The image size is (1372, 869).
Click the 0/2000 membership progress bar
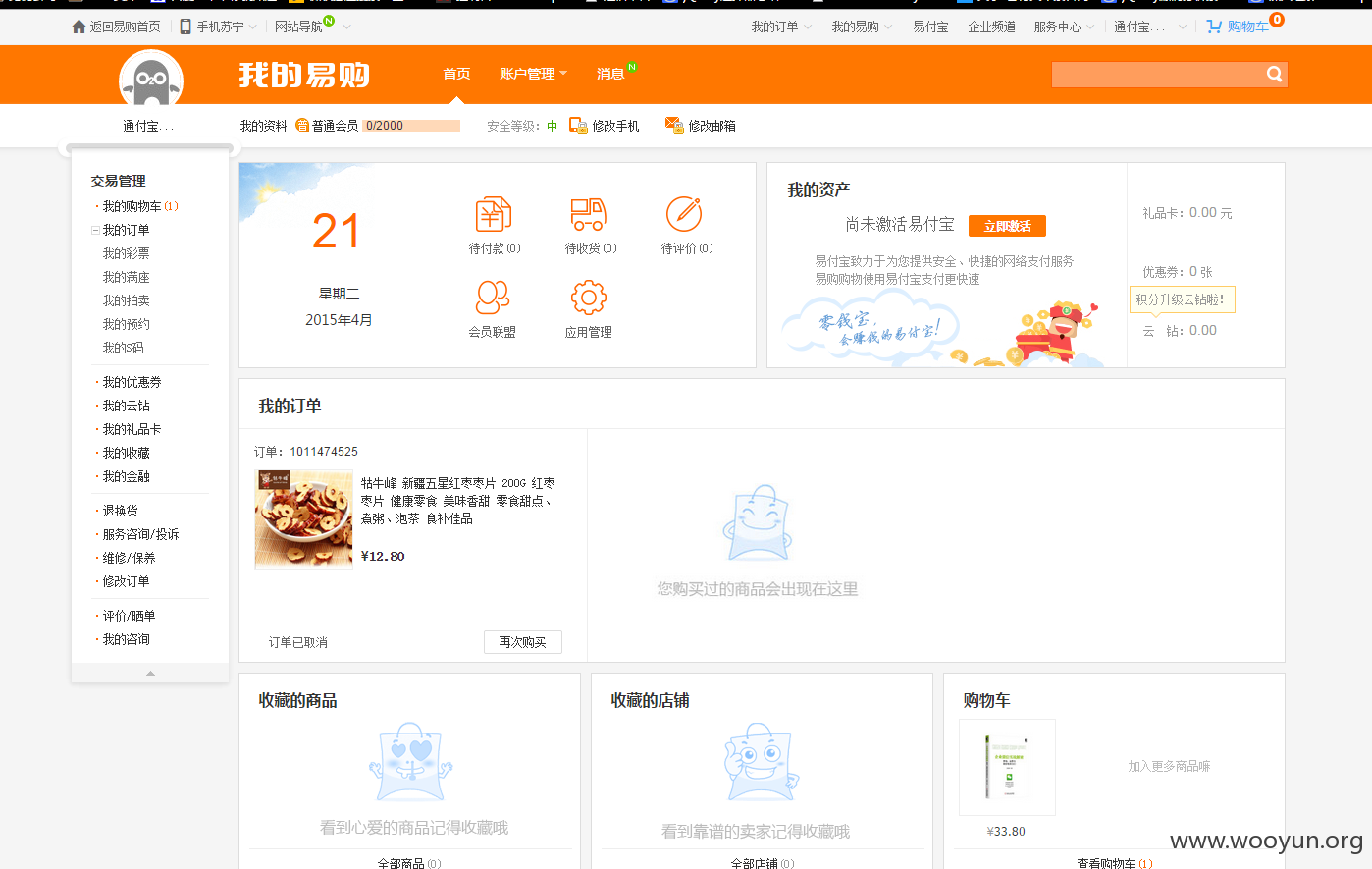tap(411, 126)
